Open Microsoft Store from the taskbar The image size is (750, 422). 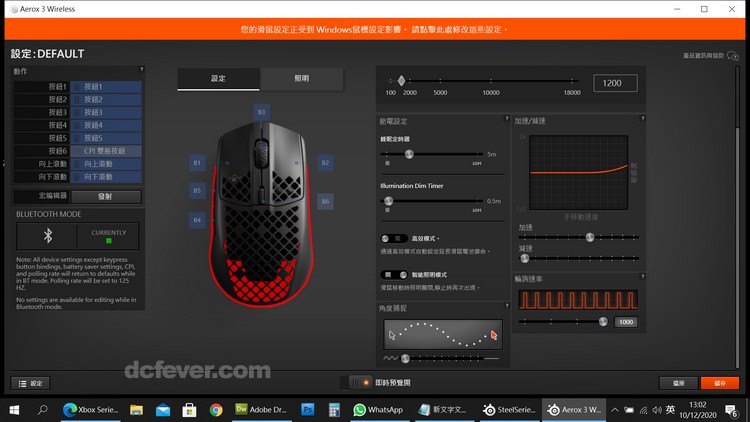(x=189, y=410)
